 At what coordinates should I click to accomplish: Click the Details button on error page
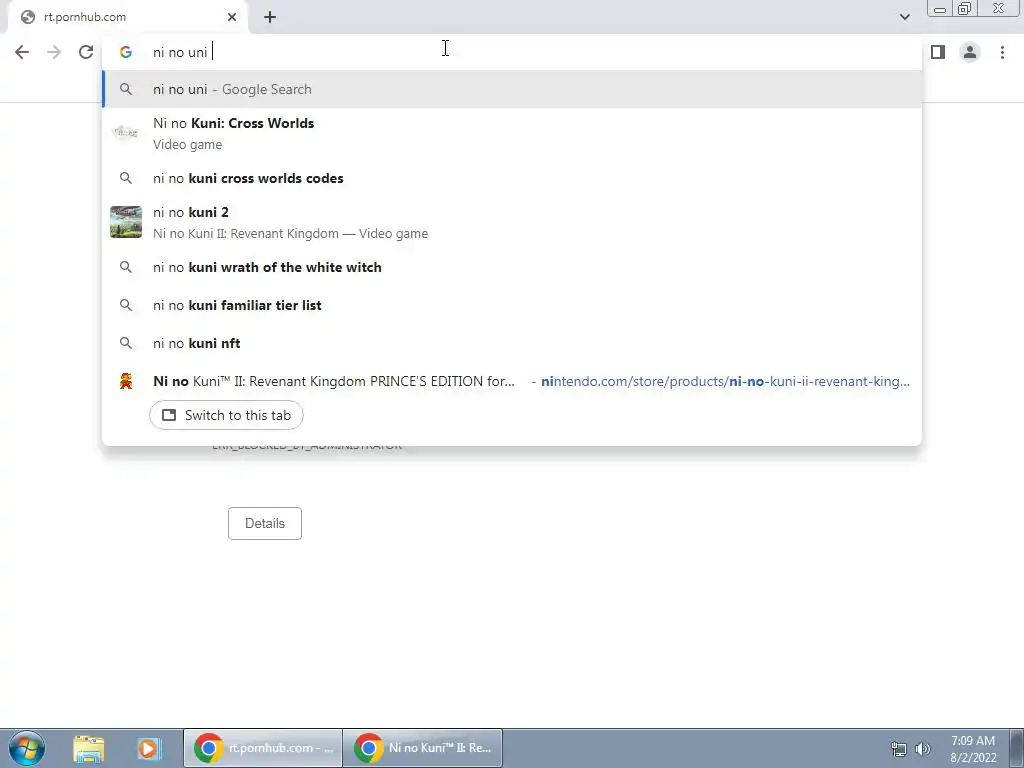coord(264,524)
